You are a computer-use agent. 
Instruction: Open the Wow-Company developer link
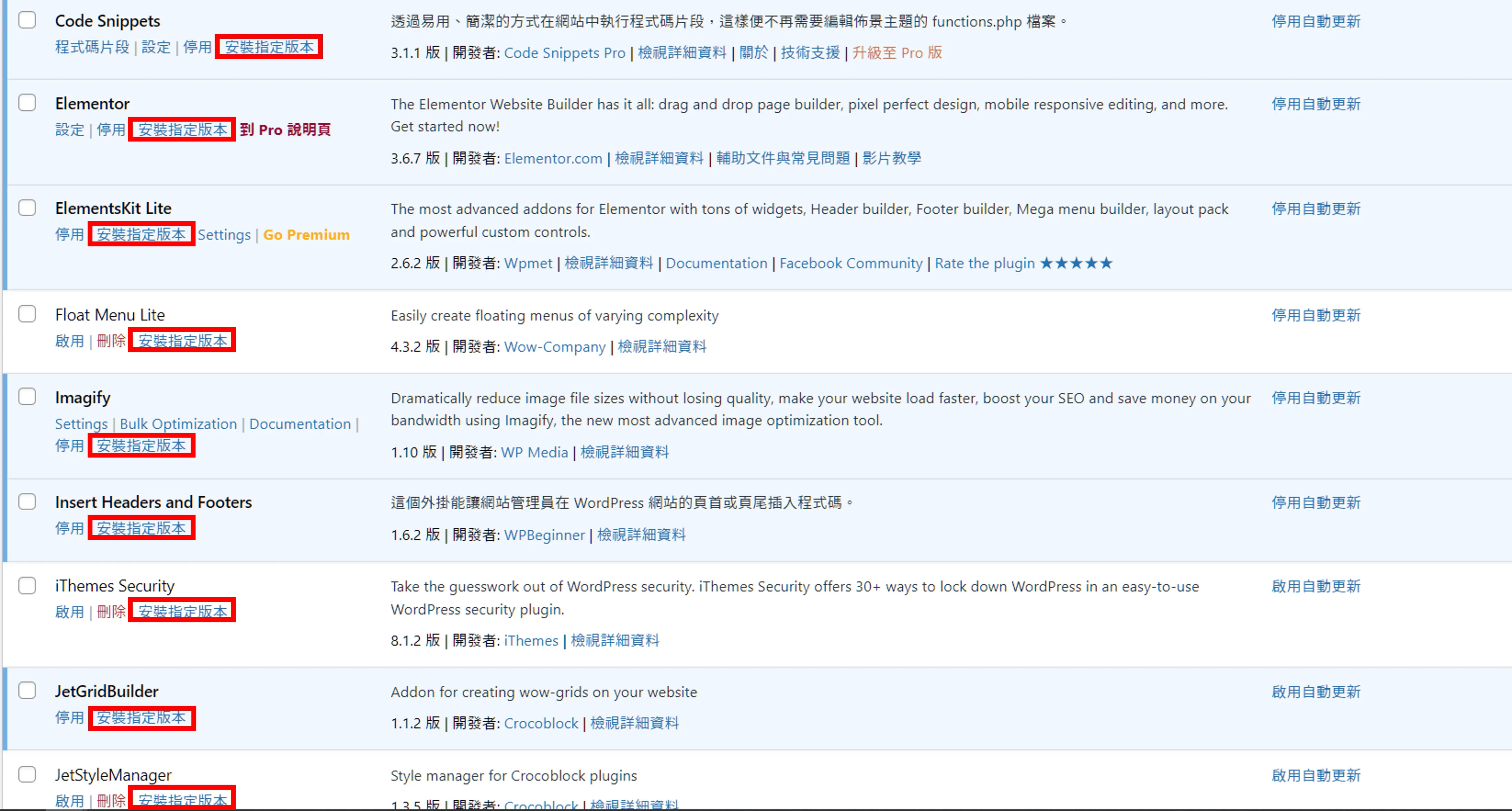555,347
